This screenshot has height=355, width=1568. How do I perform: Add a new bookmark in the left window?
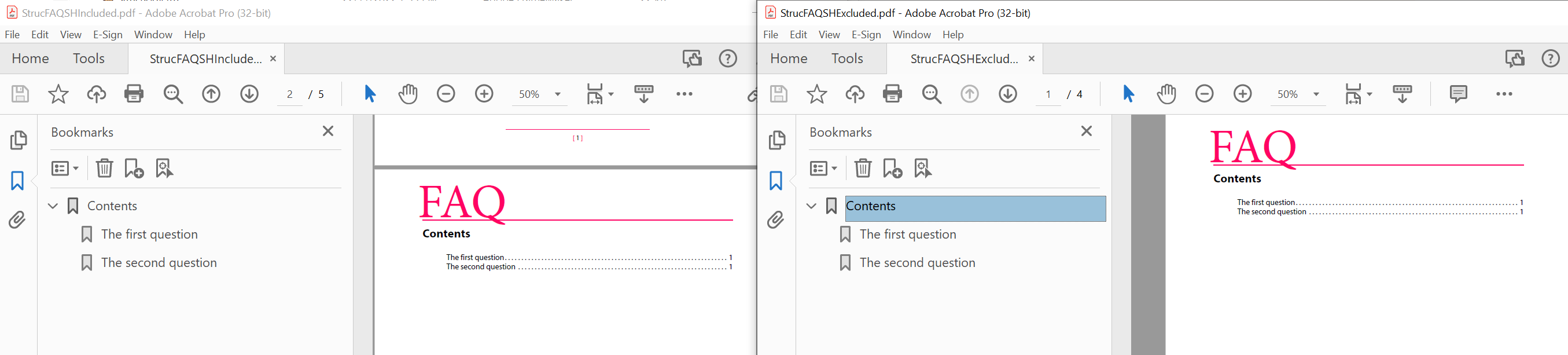coord(134,168)
